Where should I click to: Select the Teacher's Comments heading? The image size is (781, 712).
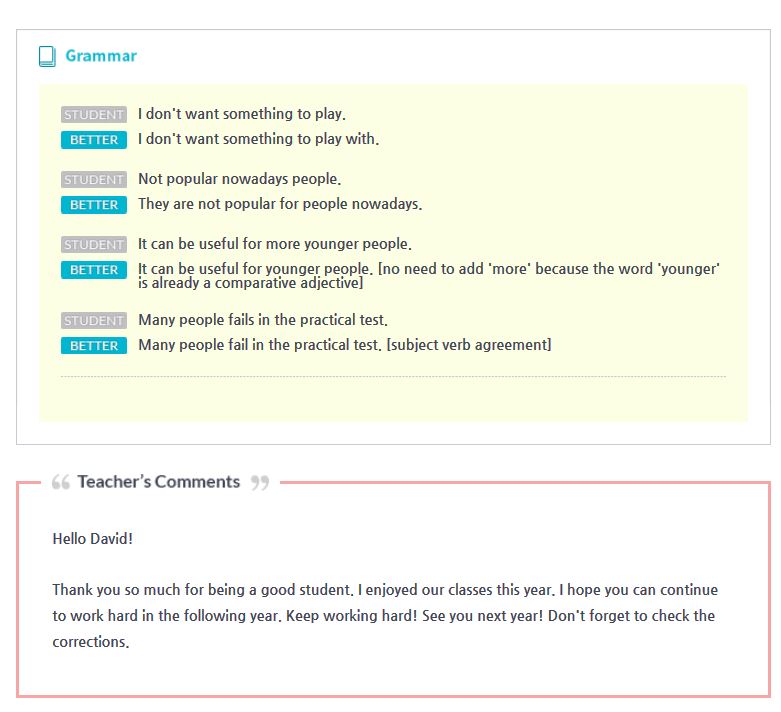point(159,482)
